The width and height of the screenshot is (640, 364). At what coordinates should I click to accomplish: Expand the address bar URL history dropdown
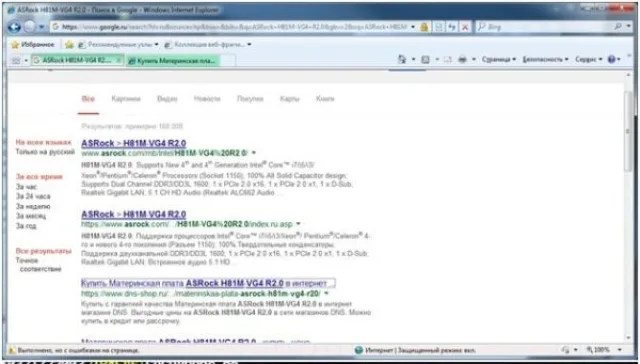coord(413,27)
